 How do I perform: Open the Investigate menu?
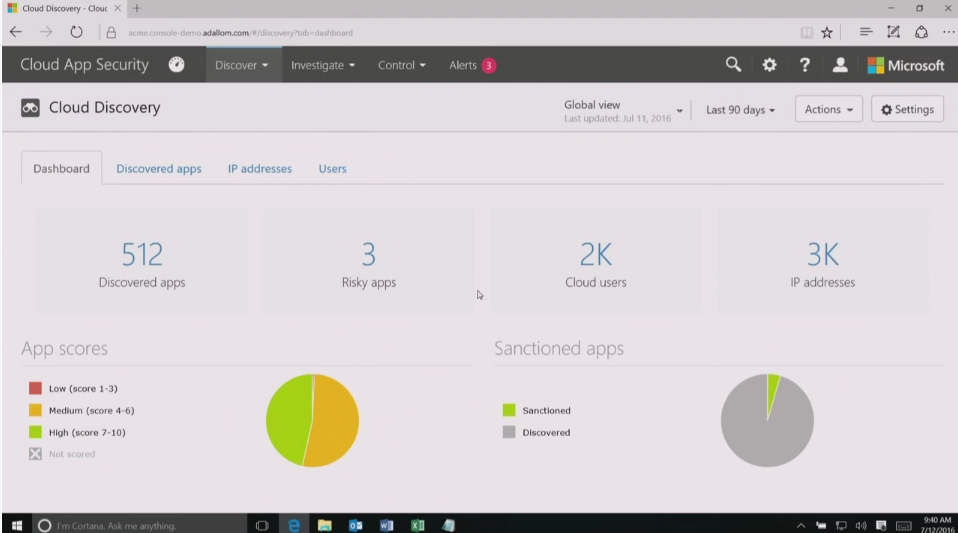tap(323, 66)
